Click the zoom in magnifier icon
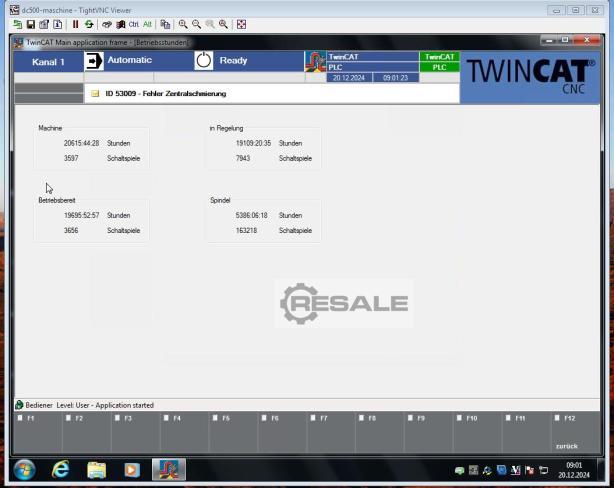The width and height of the screenshot is (614, 488). (x=183, y=24)
